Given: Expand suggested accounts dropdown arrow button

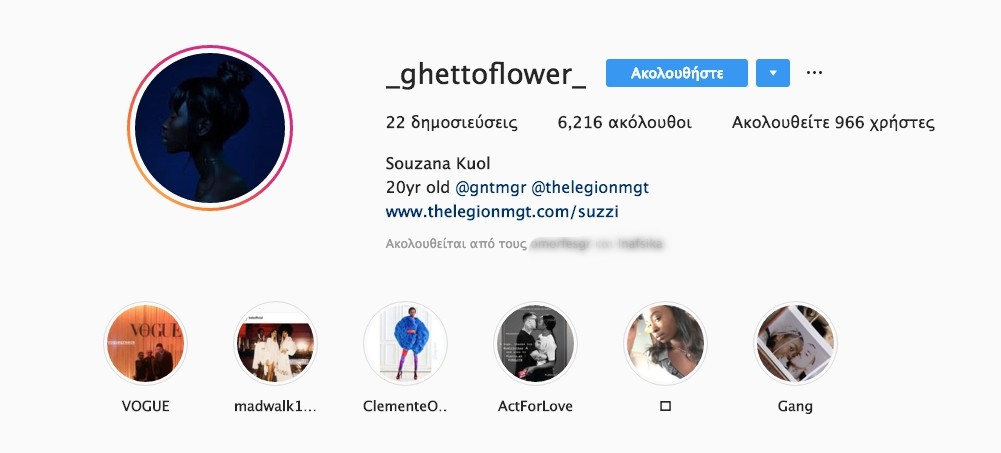Looking at the screenshot, I should (772, 73).
